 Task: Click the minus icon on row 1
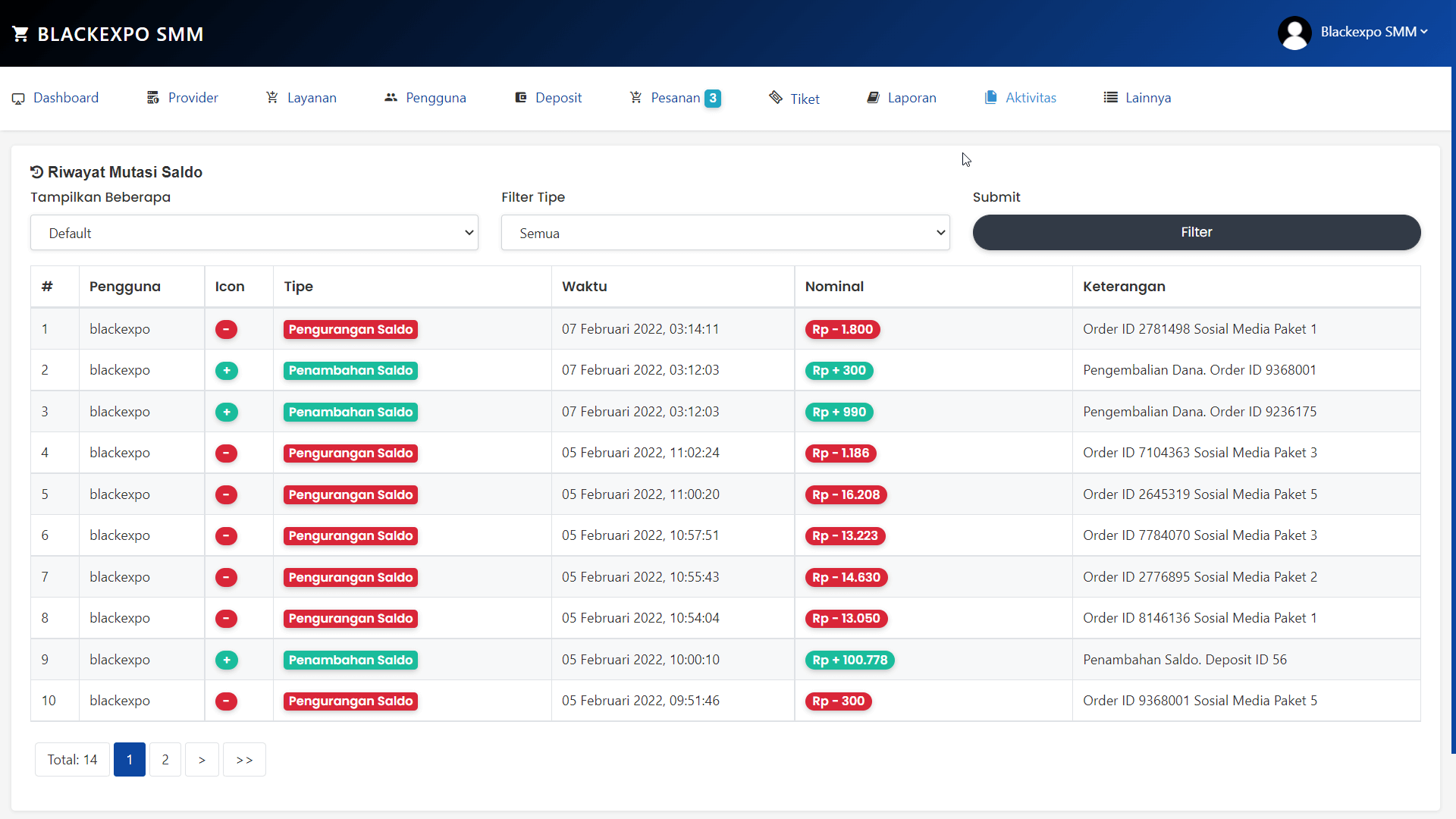coord(226,329)
